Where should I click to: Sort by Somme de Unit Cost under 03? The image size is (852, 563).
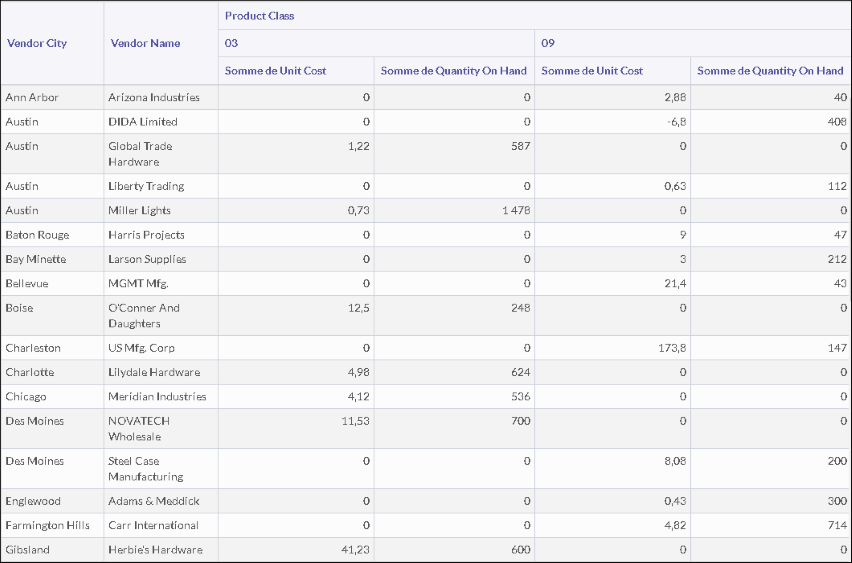pyautogui.click(x=275, y=71)
